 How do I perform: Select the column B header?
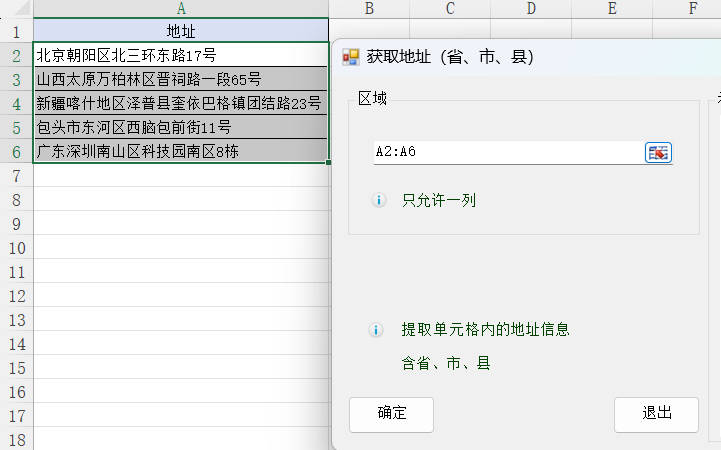(x=369, y=9)
